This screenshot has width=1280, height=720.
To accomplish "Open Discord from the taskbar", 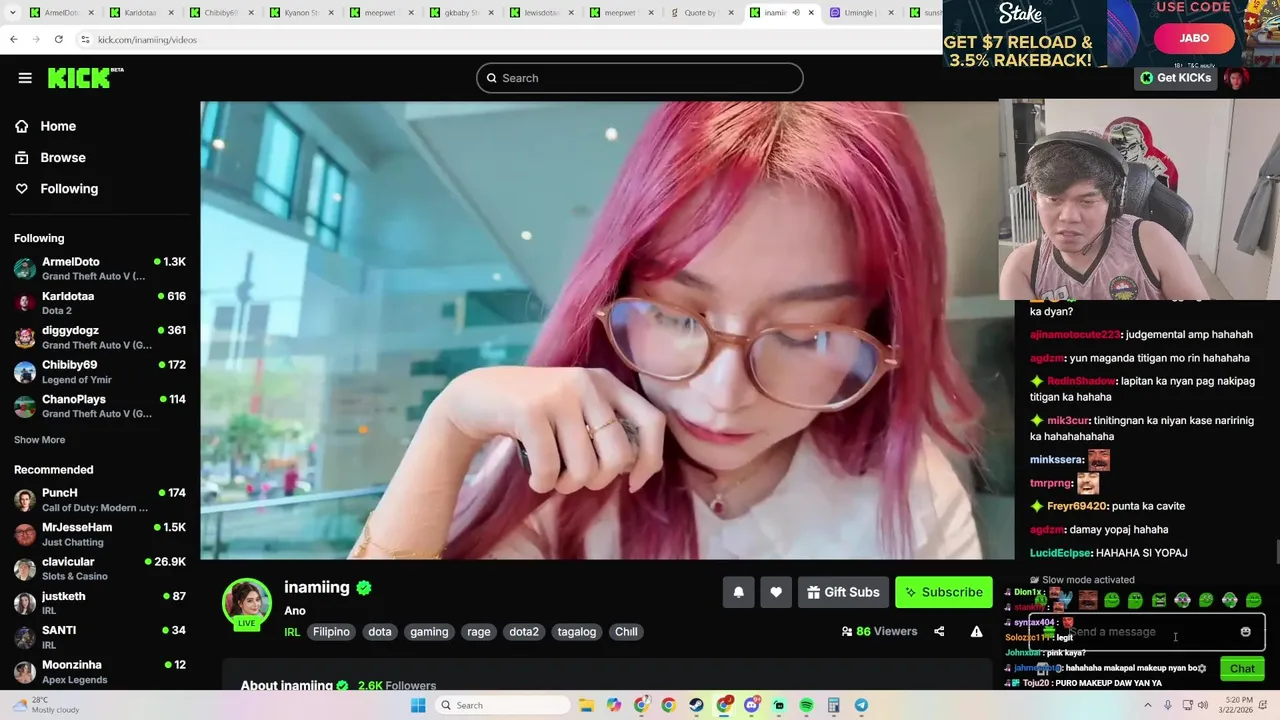I will [752, 705].
